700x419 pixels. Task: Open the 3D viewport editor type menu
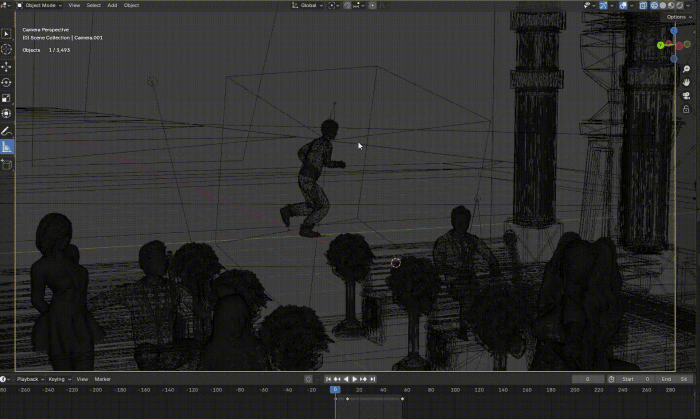click(x=5, y=5)
